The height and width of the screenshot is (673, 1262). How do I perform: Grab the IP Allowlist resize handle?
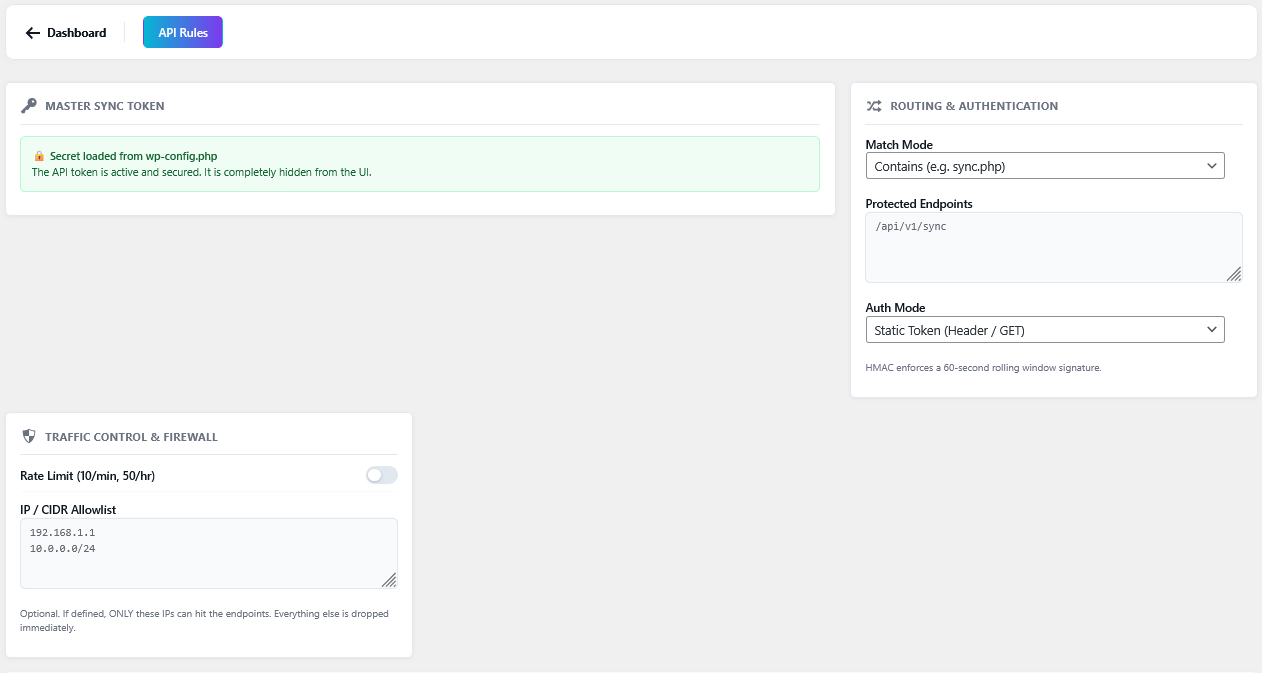389,580
